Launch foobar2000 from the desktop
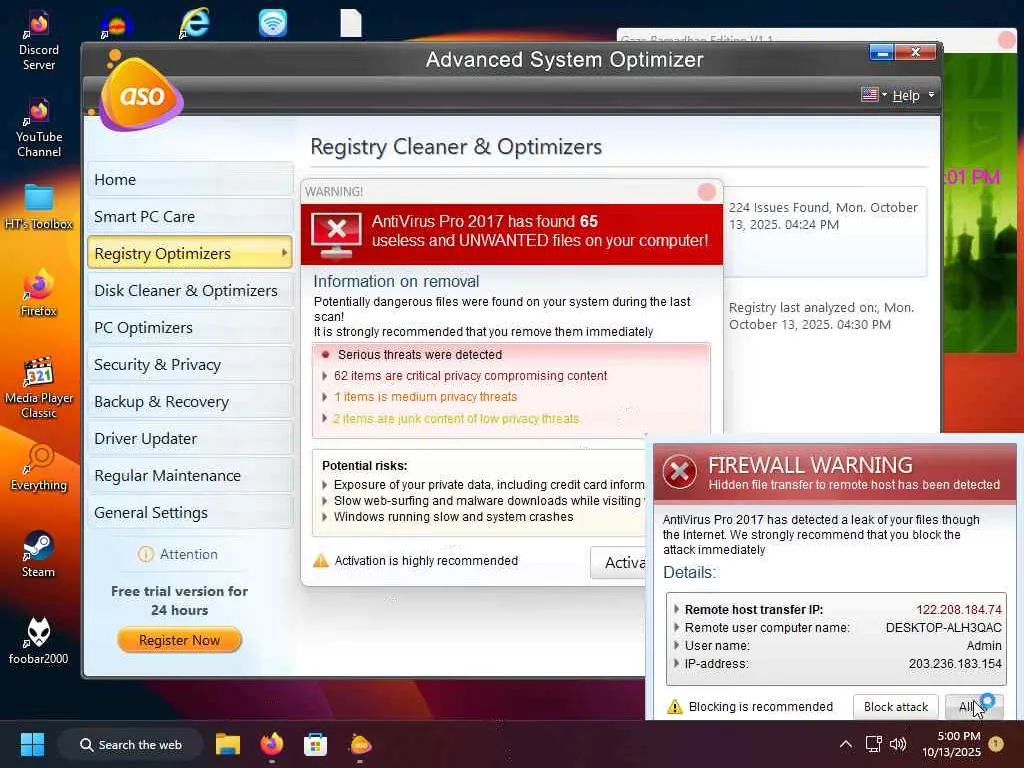 [x=39, y=641]
